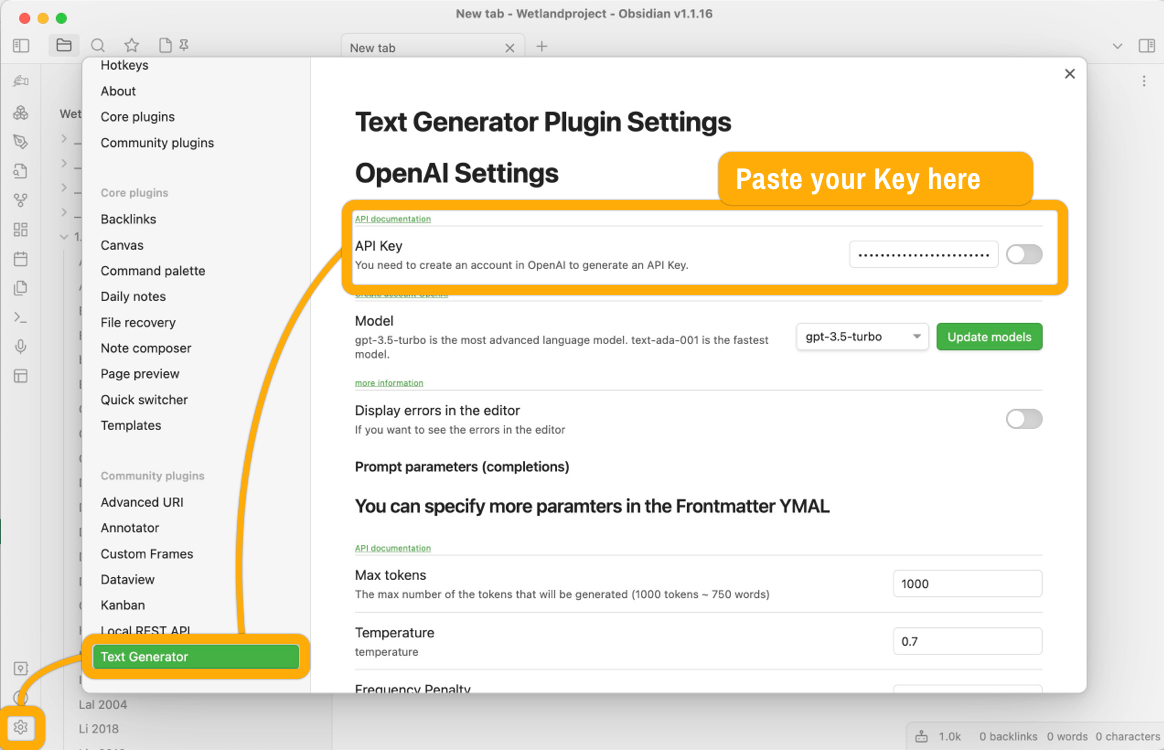Open graph view from the ribbon
Screen dimensions: 1164x750
pos(21,200)
